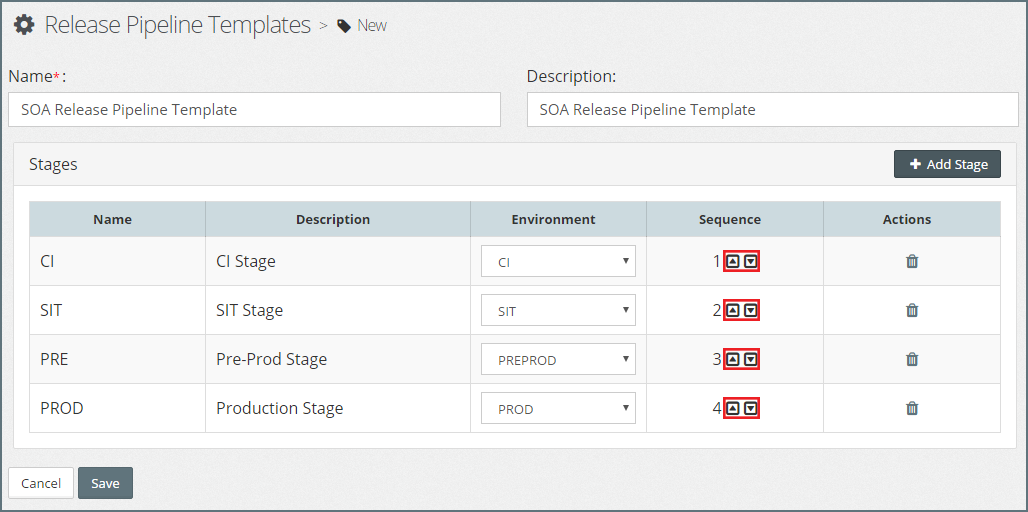Screen dimensions: 1028x512
Task: Click into the Description text field
Action: [772, 110]
